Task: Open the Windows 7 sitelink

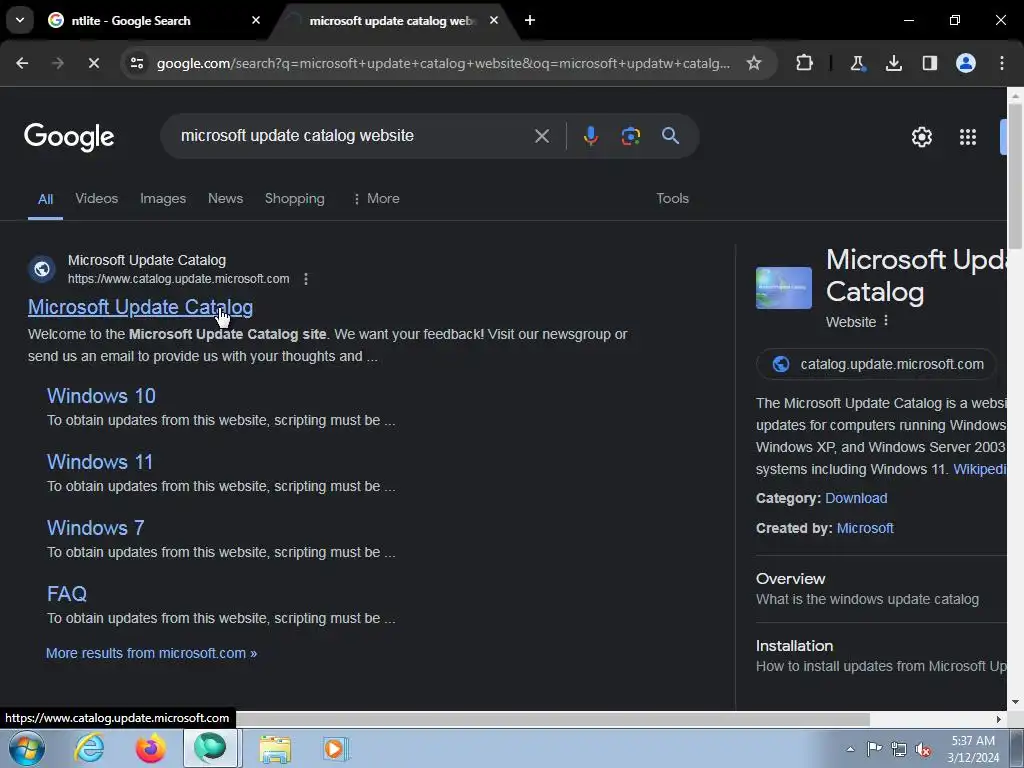Action: pos(95,528)
